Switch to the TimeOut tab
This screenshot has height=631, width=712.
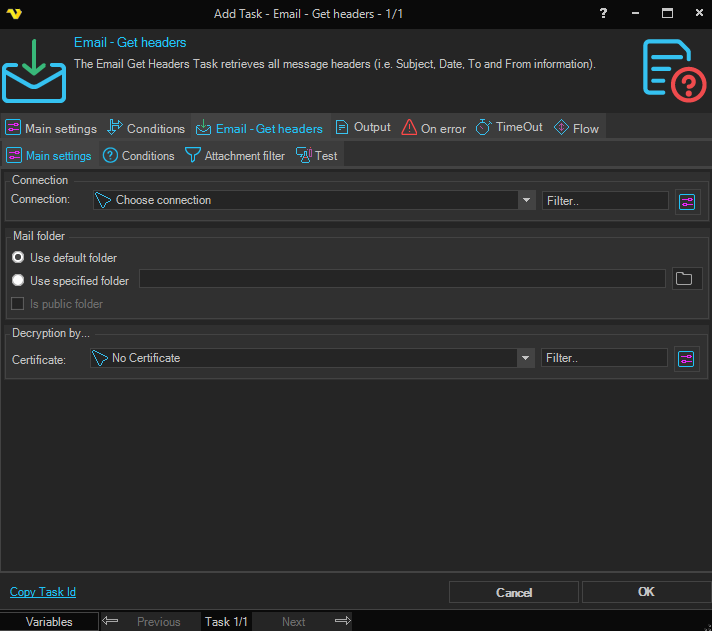pos(509,128)
